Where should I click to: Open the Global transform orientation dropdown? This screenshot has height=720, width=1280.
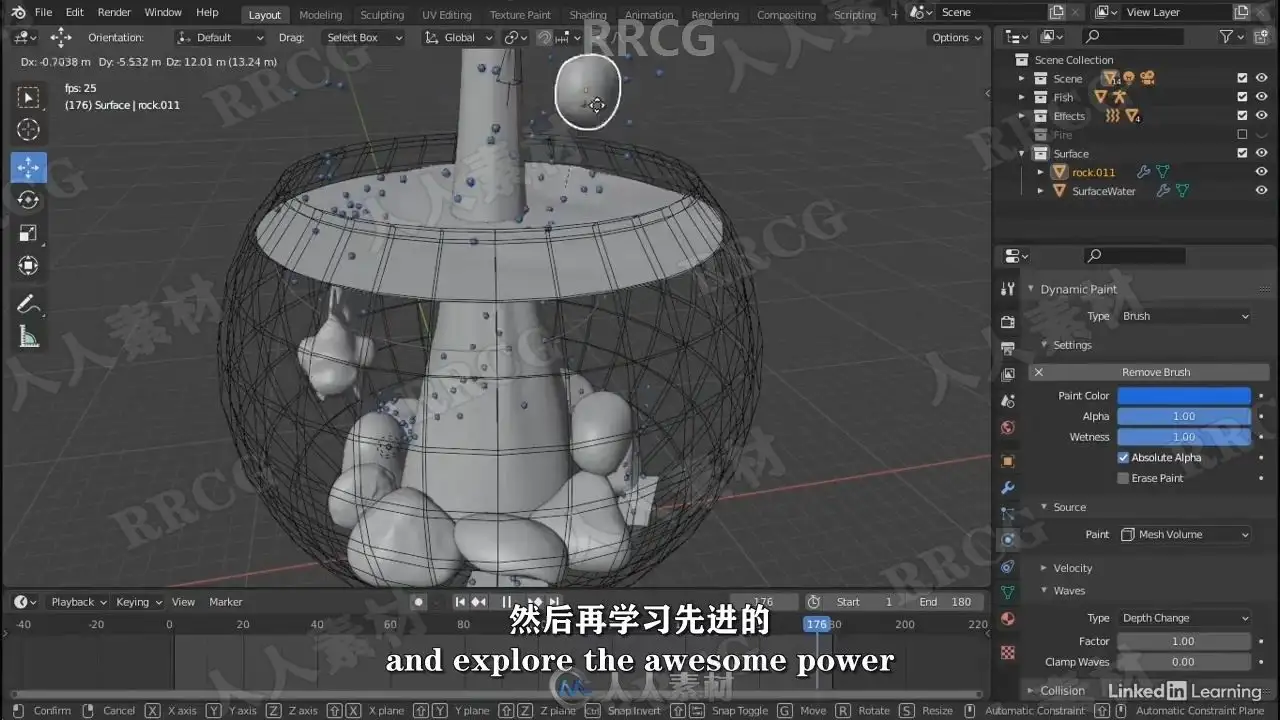pyautogui.click(x=459, y=37)
